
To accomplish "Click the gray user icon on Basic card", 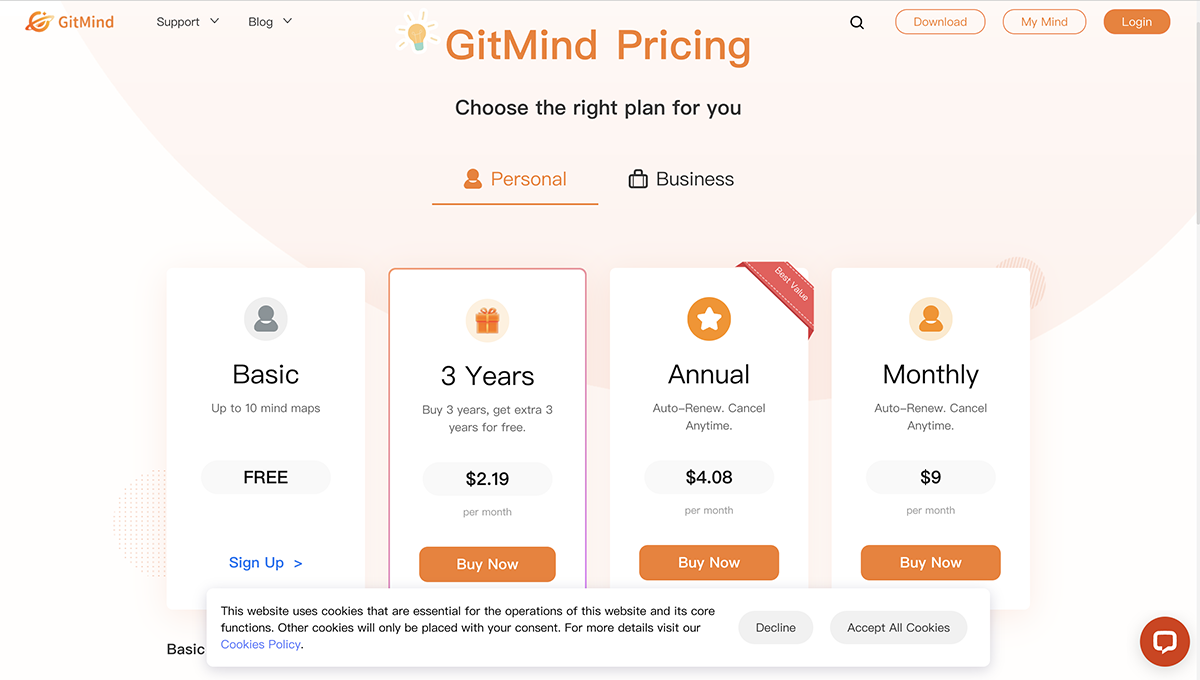I will point(265,319).
